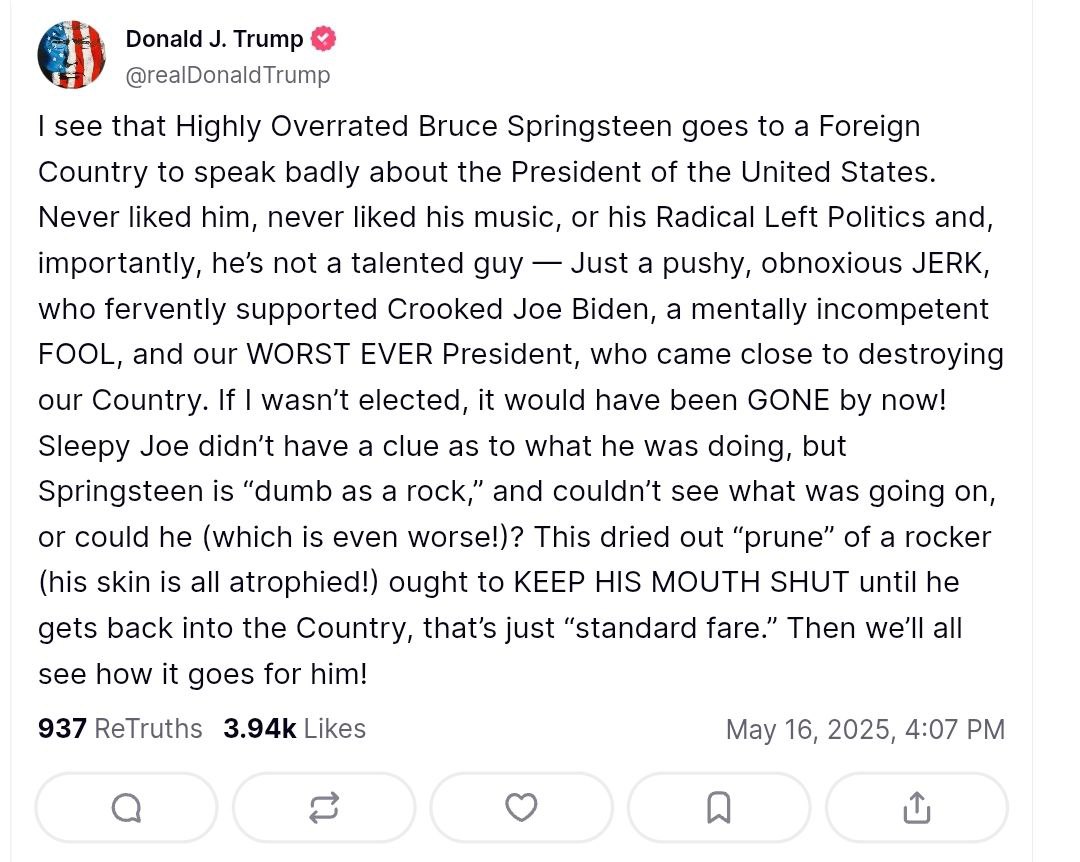View the 3.94k Likes list
This screenshot has width=1080, height=862.
tap(294, 728)
